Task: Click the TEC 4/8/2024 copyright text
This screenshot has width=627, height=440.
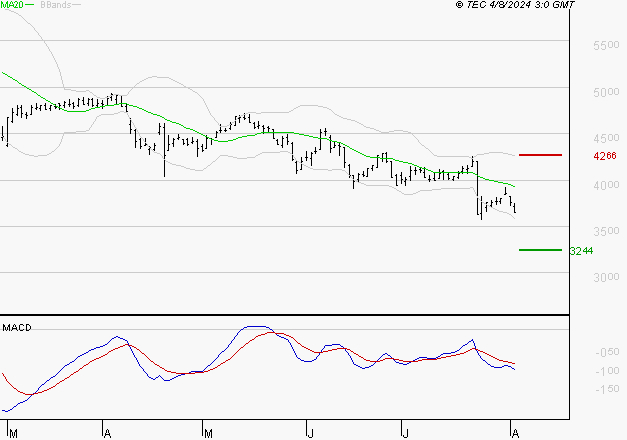Action: (515, 5)
